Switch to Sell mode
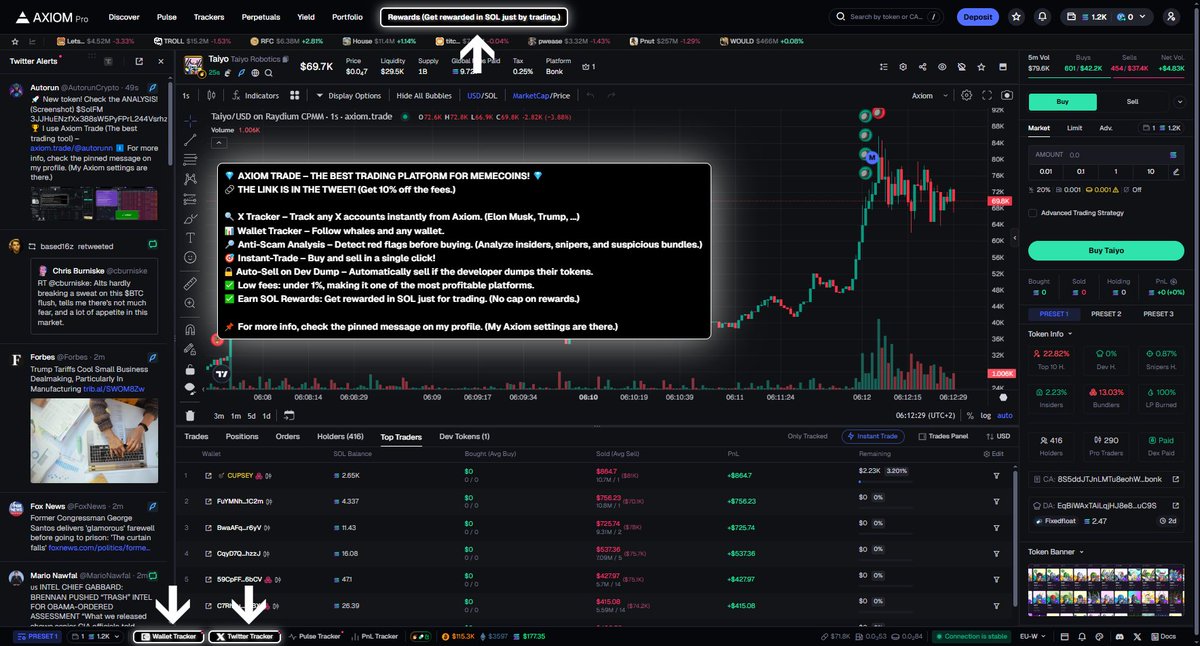Image resolution: width=1200 pixels, height=646 pixels. tap(1132, 102)
